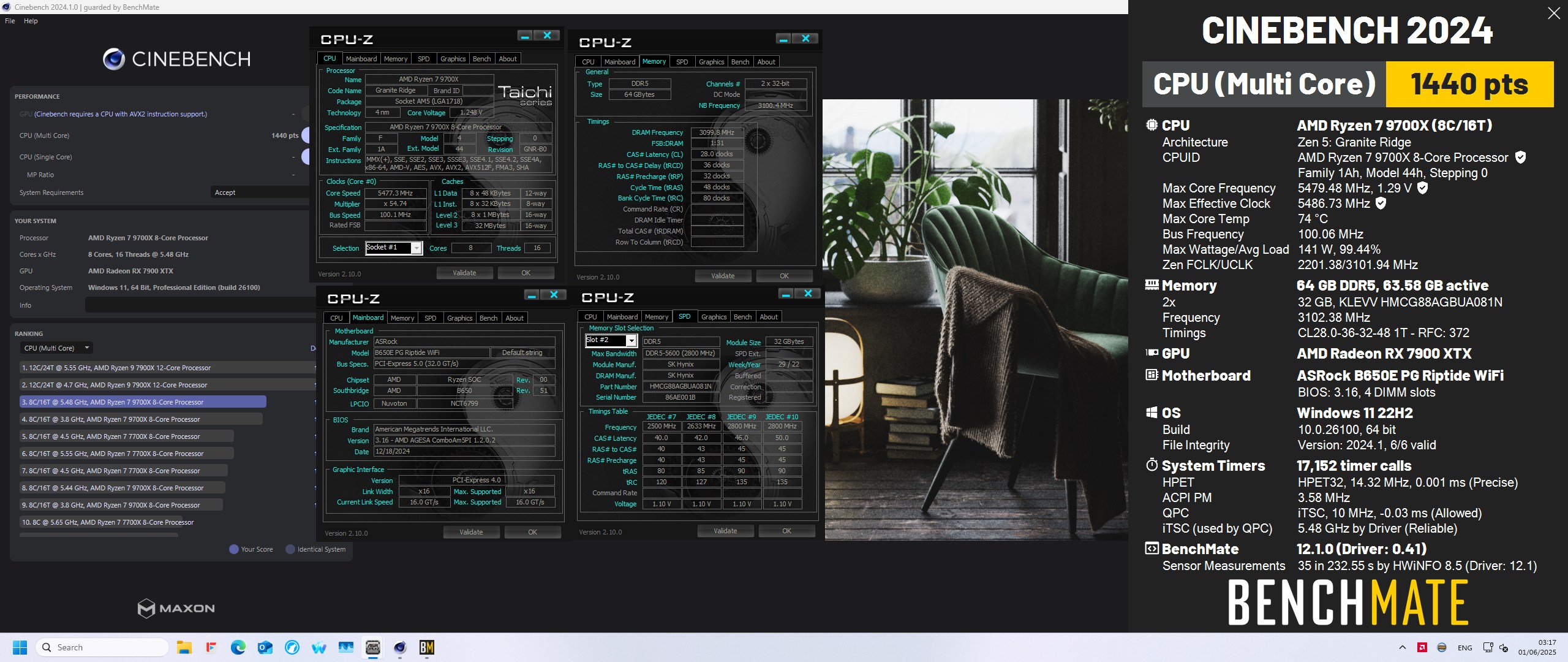Open About tab in CPU-Z Mainboard window
This screenshot has width=1568, height=662.
(x=514, y=318)
